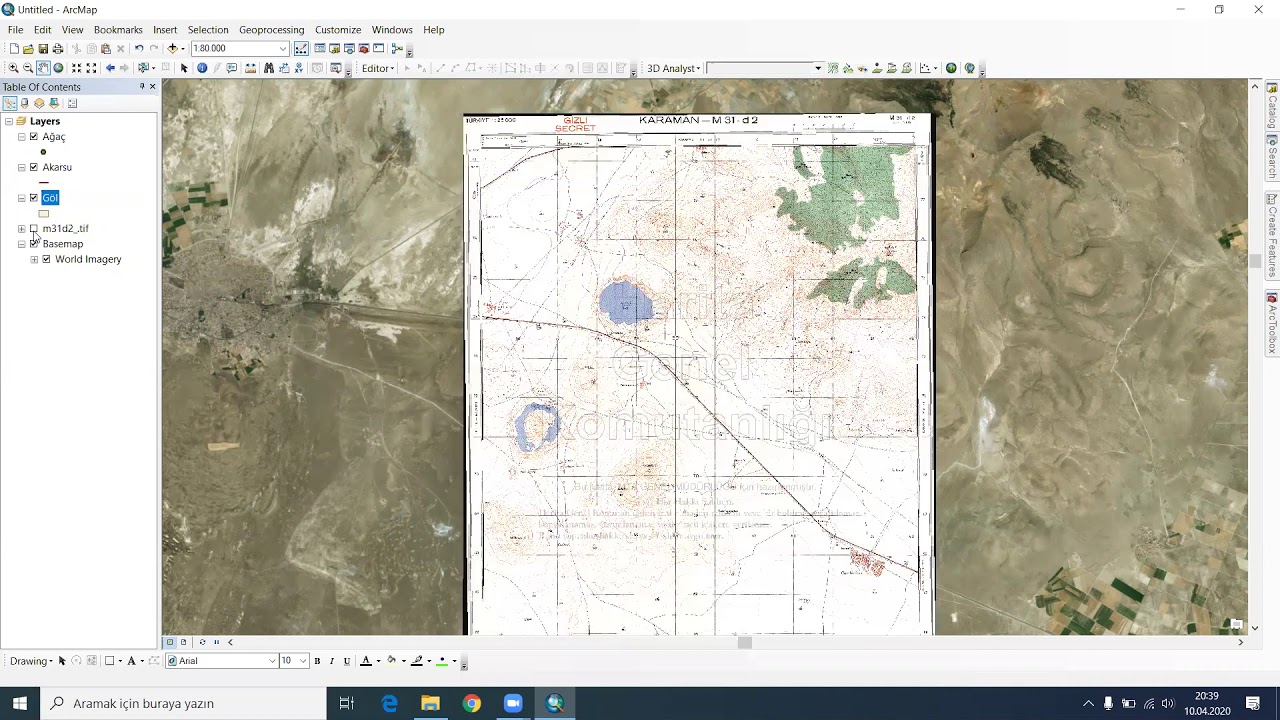Open the ArcToolbox window icon
1280x720 pixels.
point(364,48)
